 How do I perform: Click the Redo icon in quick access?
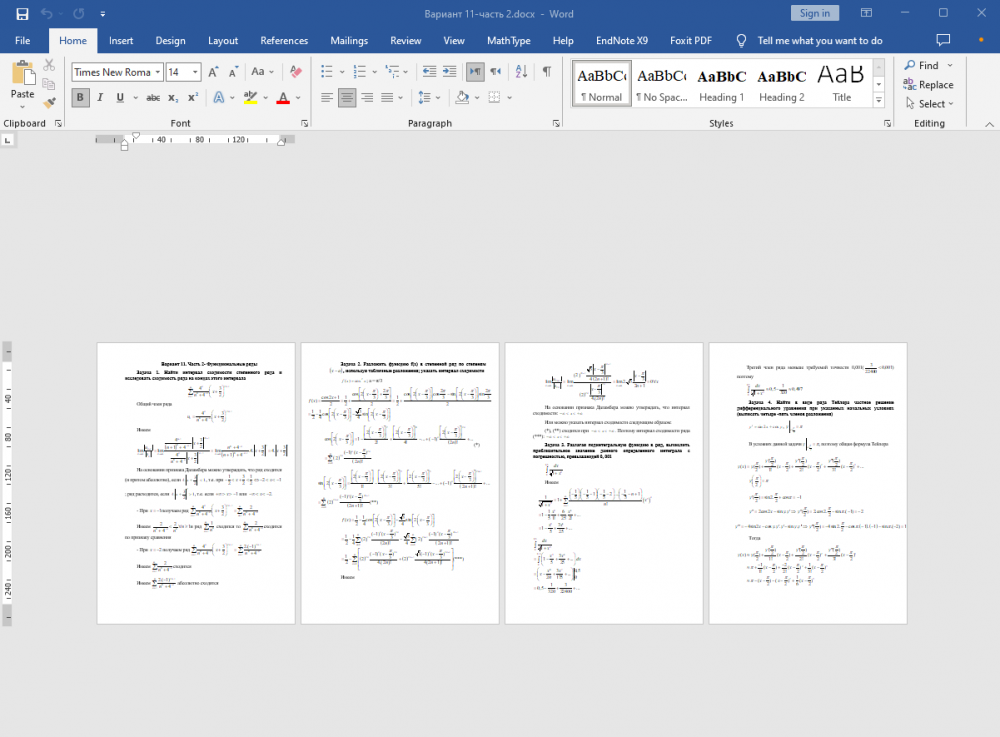78,13
